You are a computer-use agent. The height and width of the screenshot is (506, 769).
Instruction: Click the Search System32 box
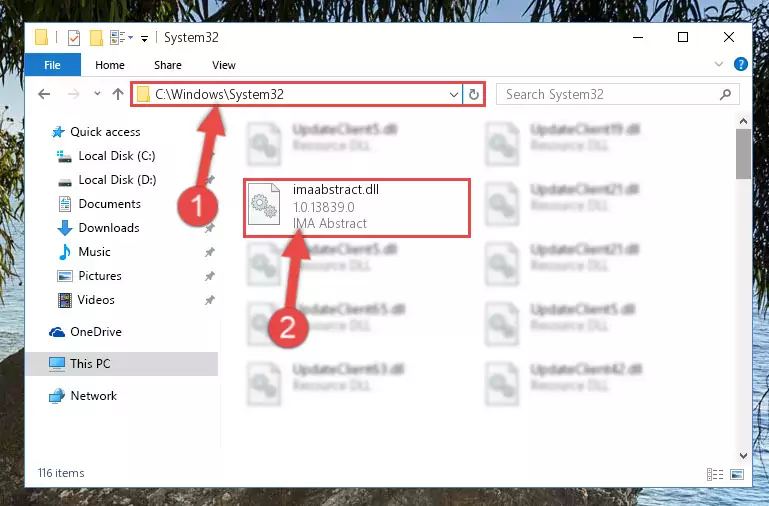point(617,94)
